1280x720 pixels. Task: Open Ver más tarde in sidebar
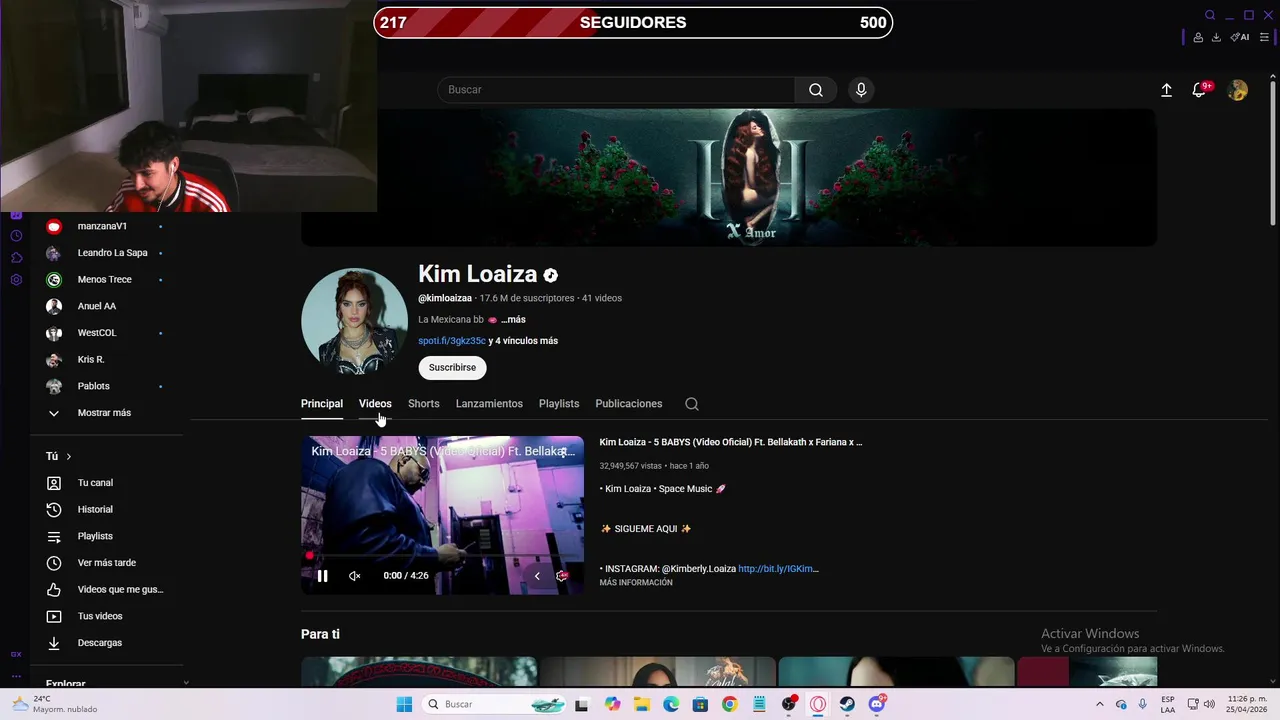[x=108, y=563]
